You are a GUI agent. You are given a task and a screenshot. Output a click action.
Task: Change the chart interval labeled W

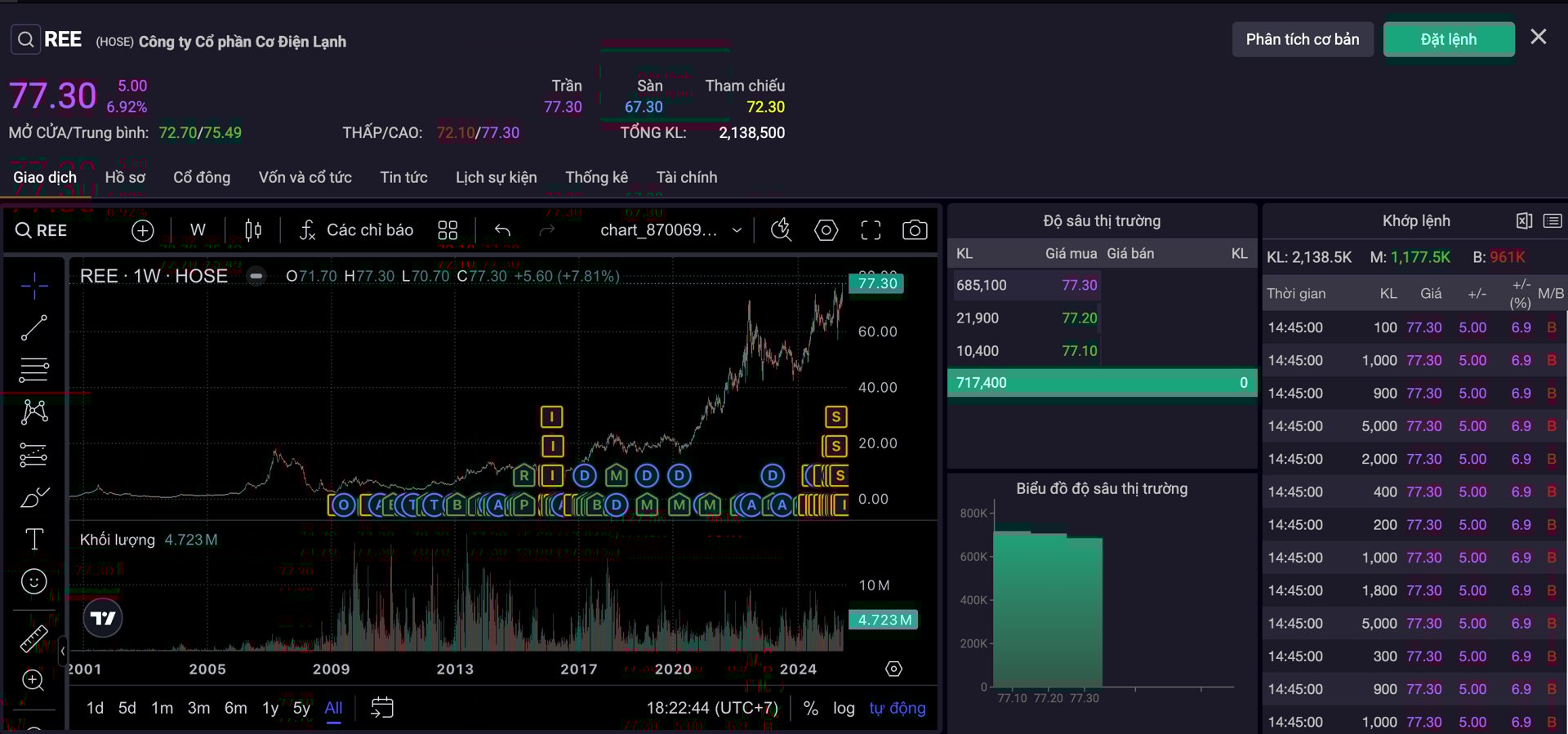point(198,230)
